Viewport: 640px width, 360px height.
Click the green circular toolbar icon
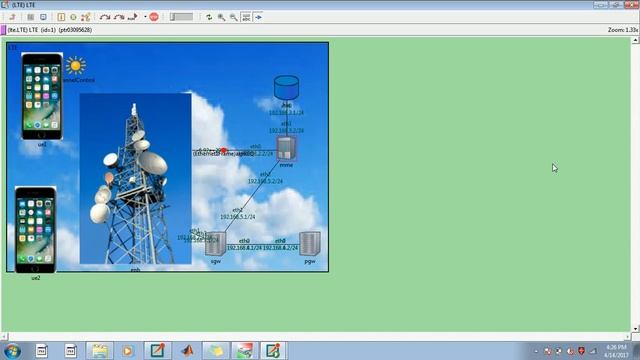pyautogui.click(x=73, y=17)
